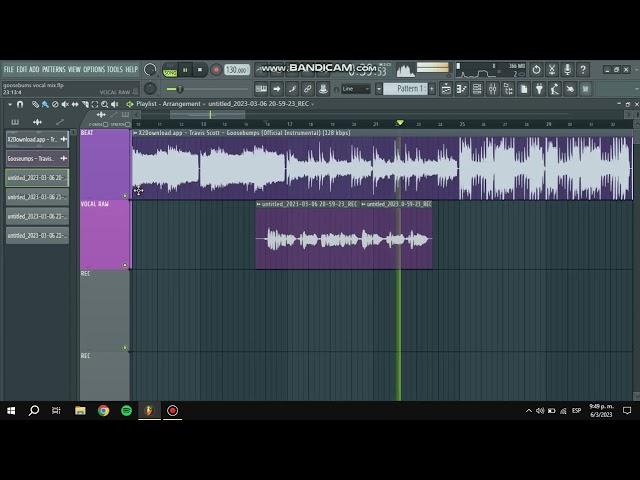640x480 pixels.
Task: Click the tempo display 130.000
Action: tap(237, 70)
